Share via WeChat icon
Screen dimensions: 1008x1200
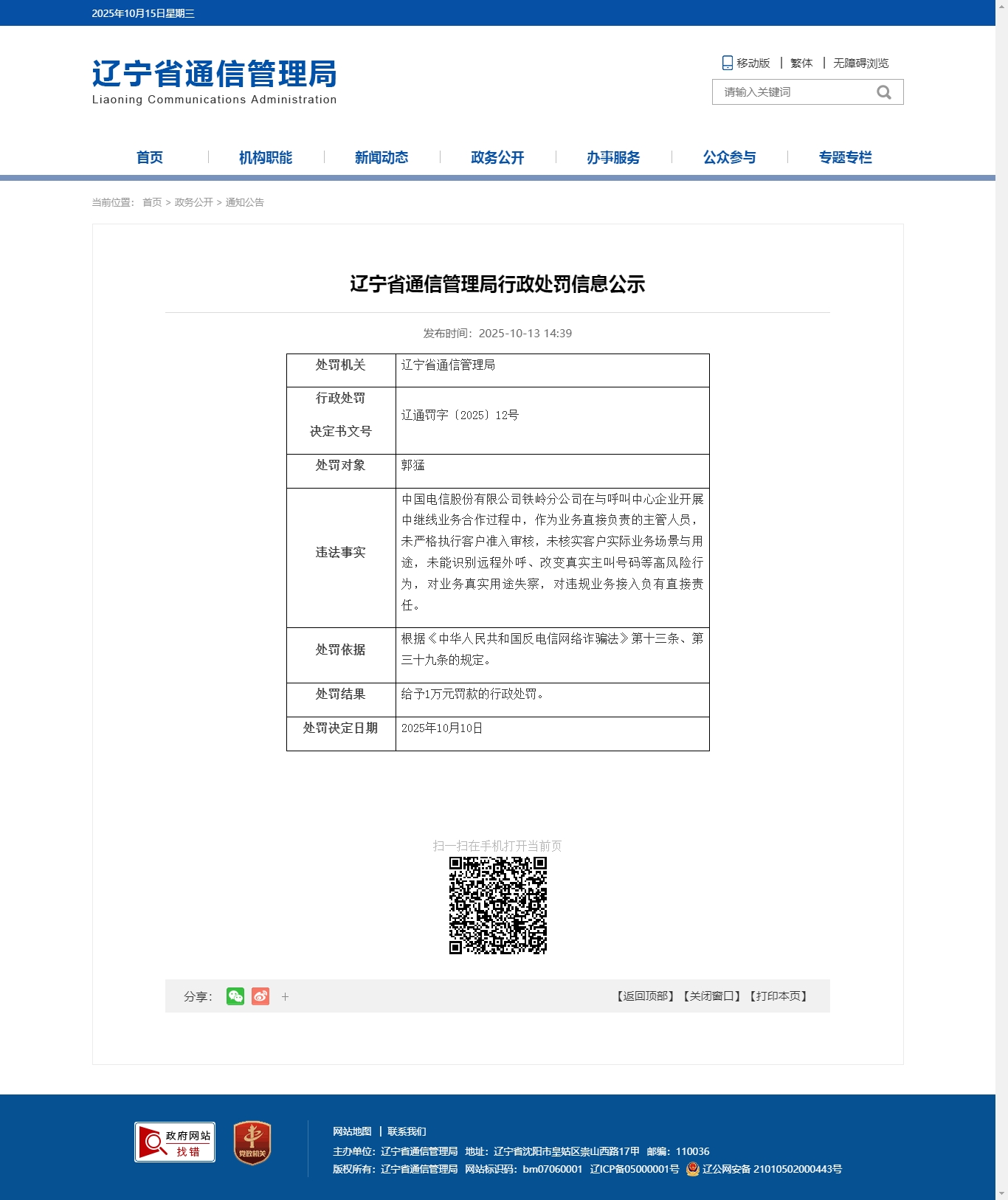(235, 996)
